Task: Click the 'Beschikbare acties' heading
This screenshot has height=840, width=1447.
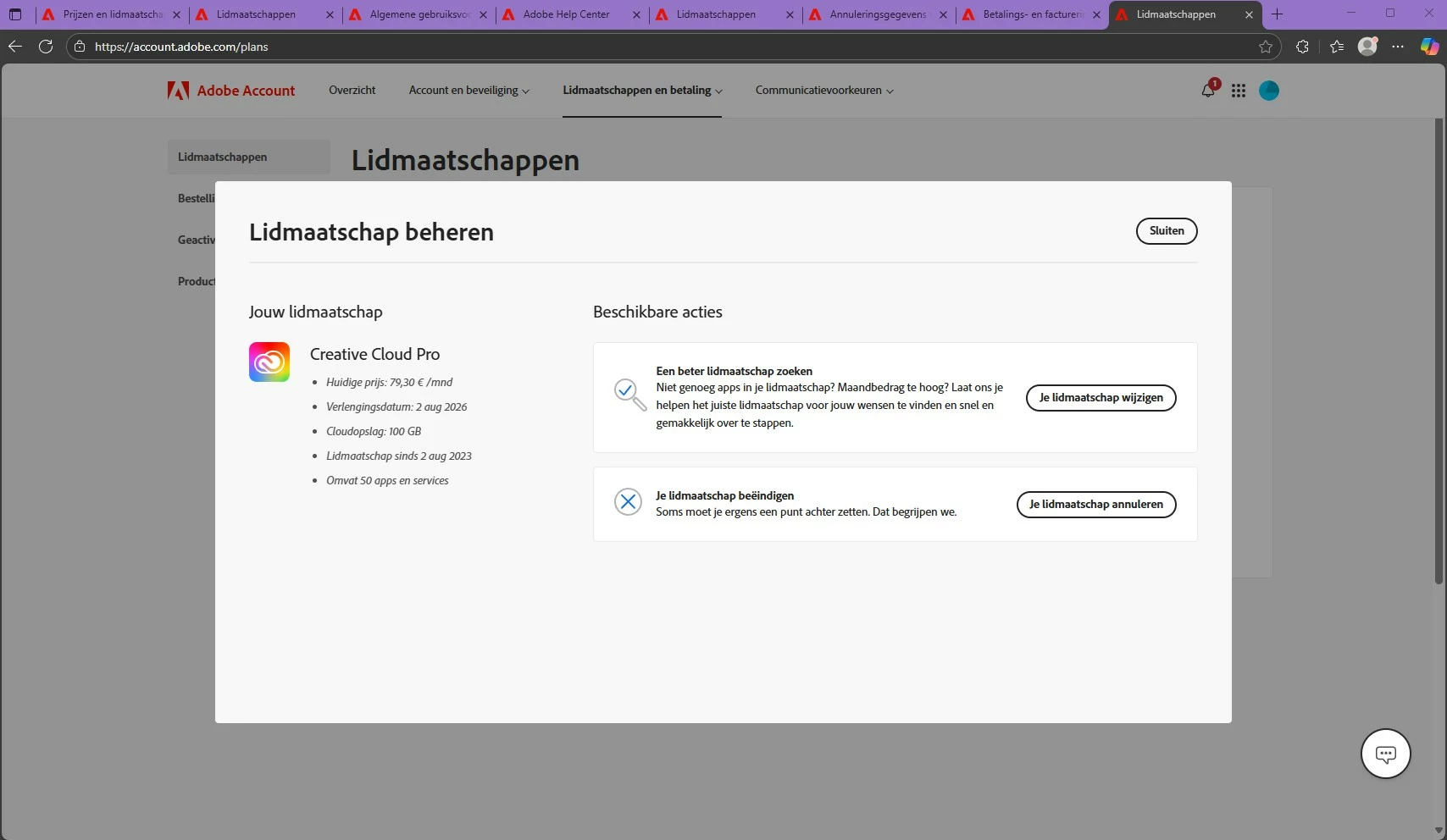Action: click(x=657, y=312)
